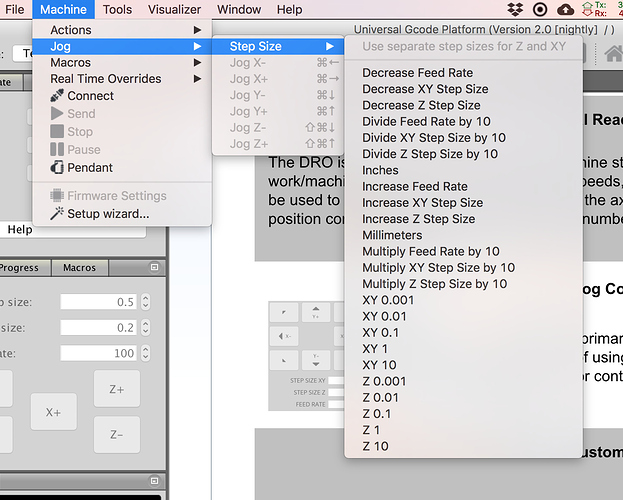This screenshot has height=500, width=623.
Task: Select the Jog menu item
Action: pyautogui.click(x=122, y=46)
